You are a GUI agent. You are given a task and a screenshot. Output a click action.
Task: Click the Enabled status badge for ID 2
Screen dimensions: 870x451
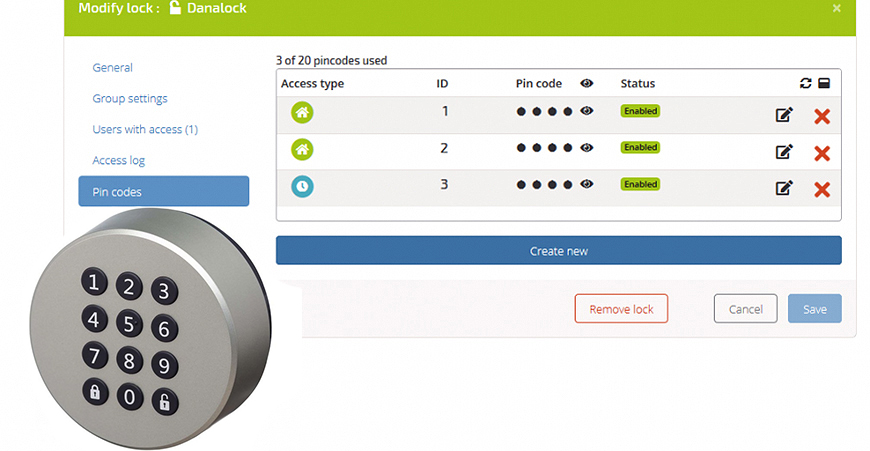coord(640,148)
